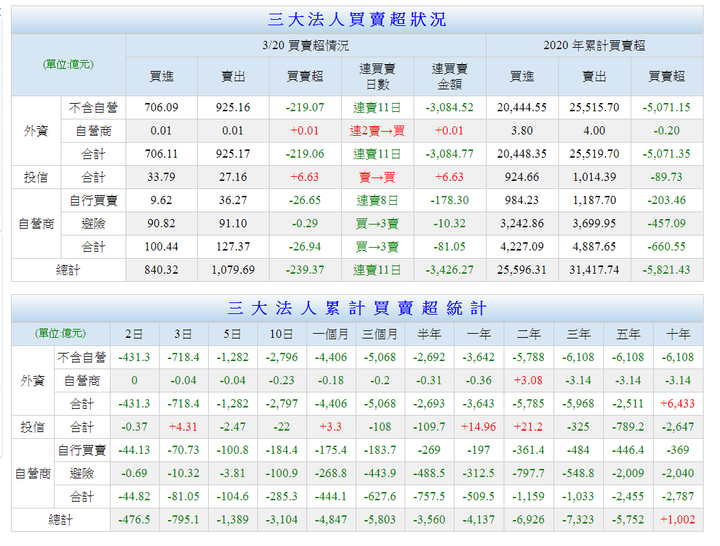The width and height of the screenshot is (720, 546).
Task: Select the red +6,433 ten-year value
Action: click(x=678, y=404)
